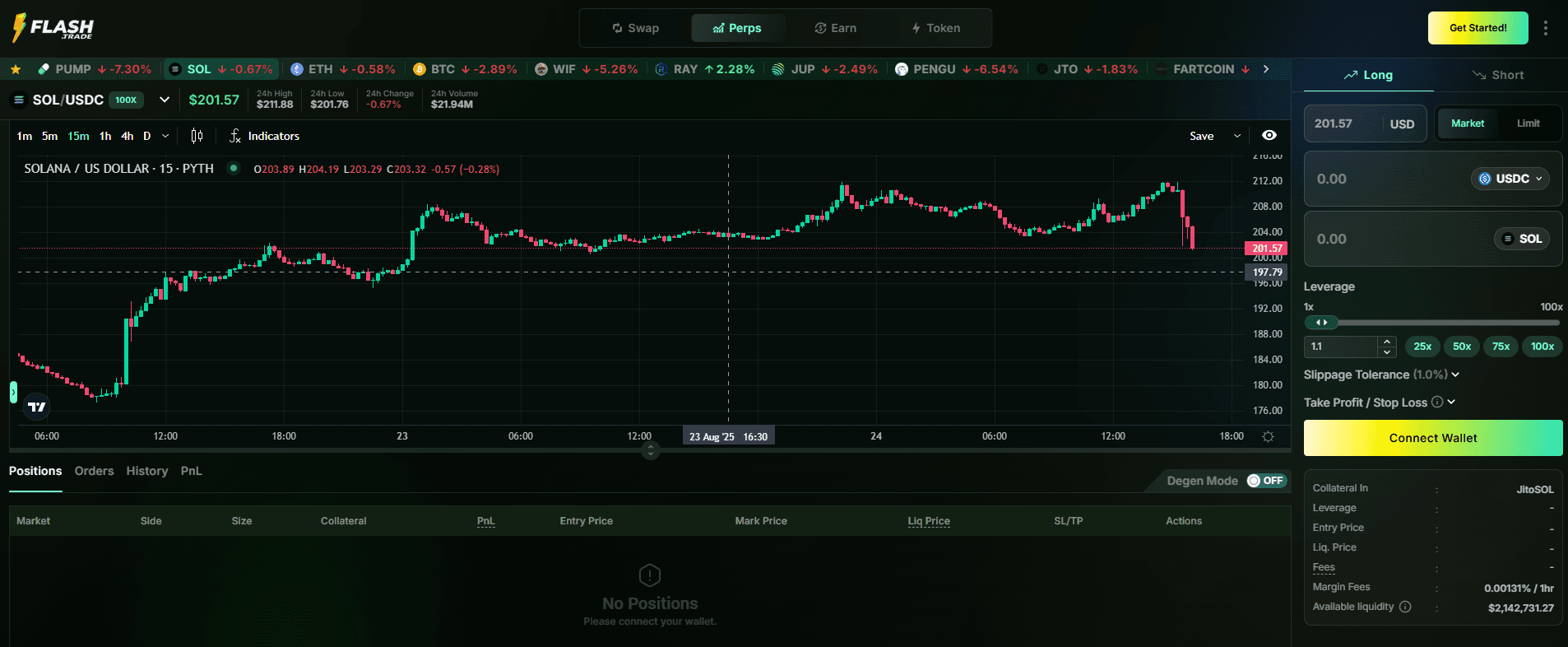1568x647 pixels.
Task: Select the ETH ticker in the bar
Action: (342, 69)
